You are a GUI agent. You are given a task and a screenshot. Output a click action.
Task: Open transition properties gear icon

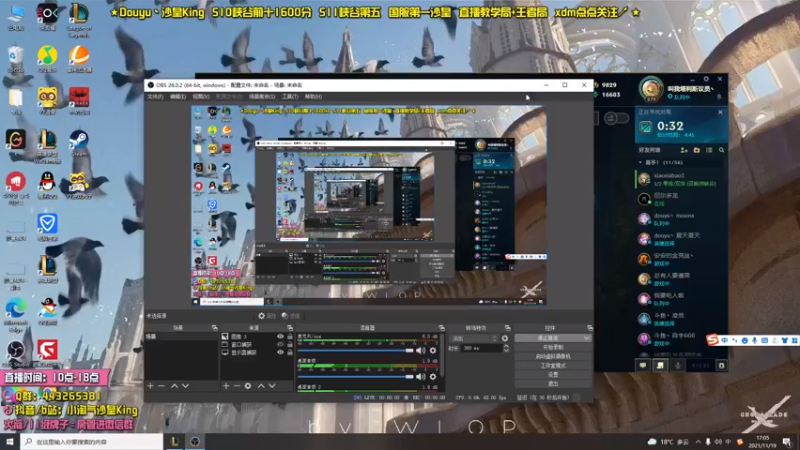(505, 338)
